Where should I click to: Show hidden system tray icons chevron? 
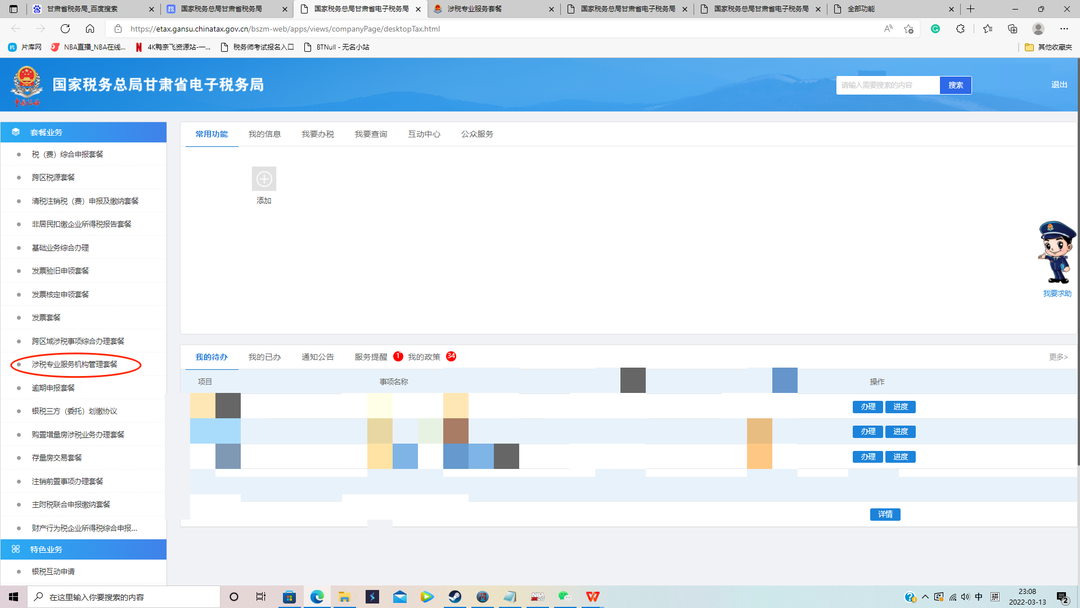click(x=925, y=597)
